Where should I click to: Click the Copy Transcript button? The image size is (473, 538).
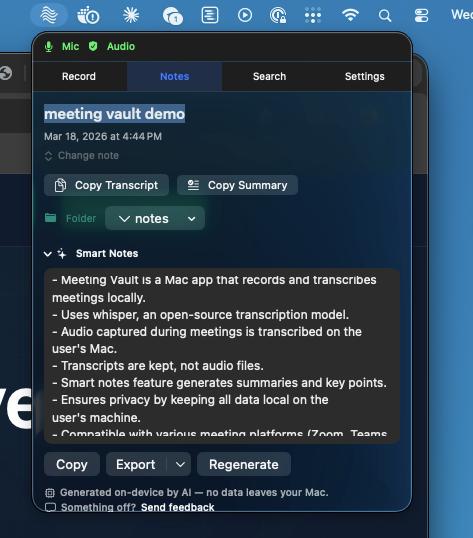(x=106, y=185)
